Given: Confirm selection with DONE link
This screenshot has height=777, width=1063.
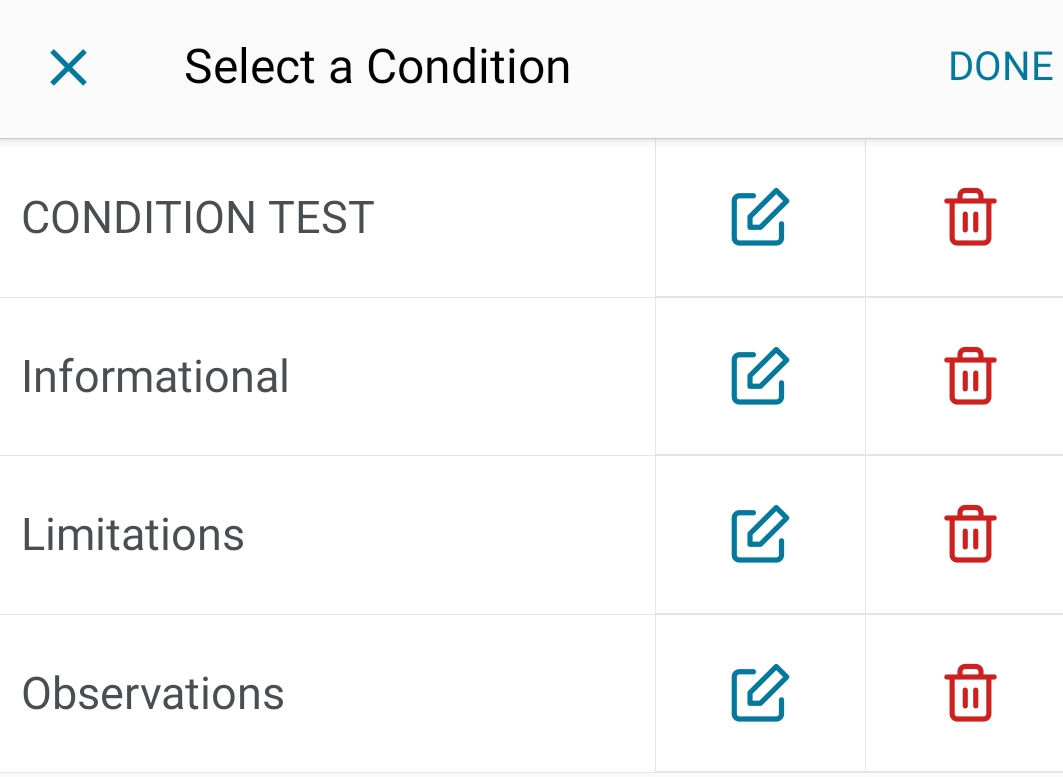Looking at the screenshot, I should 1000,67.
